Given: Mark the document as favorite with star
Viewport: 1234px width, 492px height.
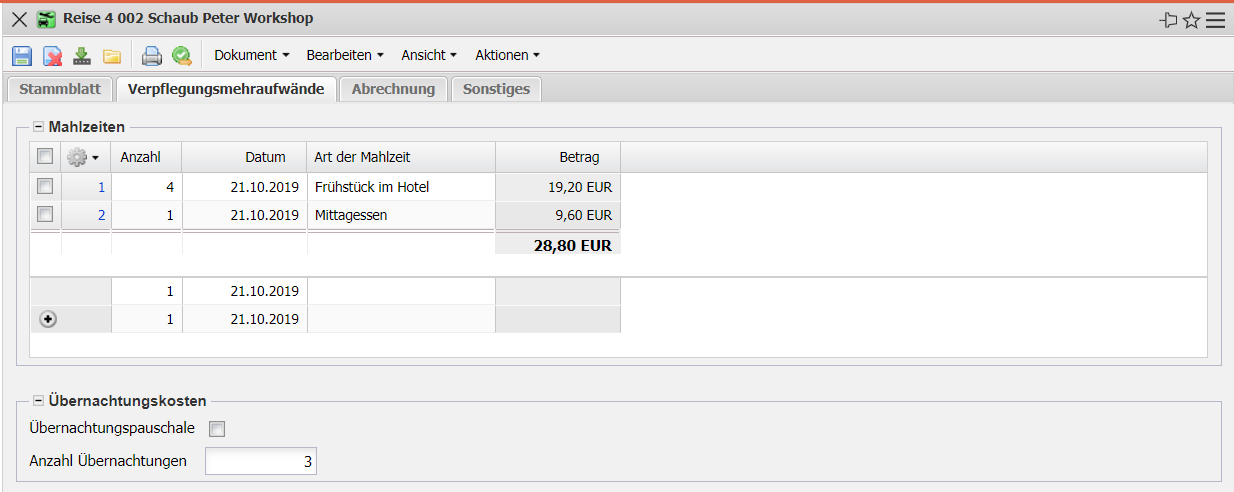Looking at the screenshot, I should pos(1191,20).
